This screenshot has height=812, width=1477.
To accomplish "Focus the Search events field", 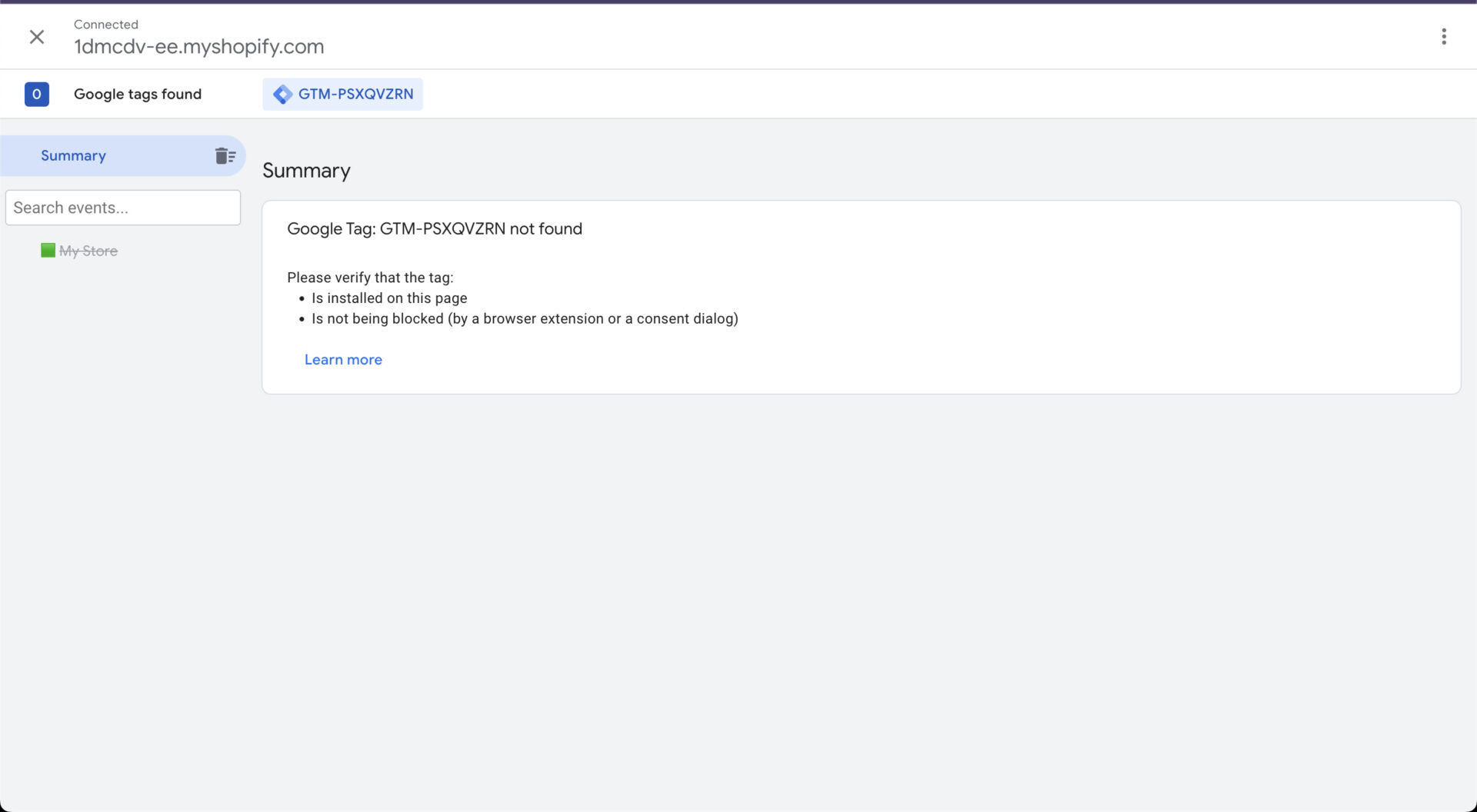I will click(x=123, y=208).
